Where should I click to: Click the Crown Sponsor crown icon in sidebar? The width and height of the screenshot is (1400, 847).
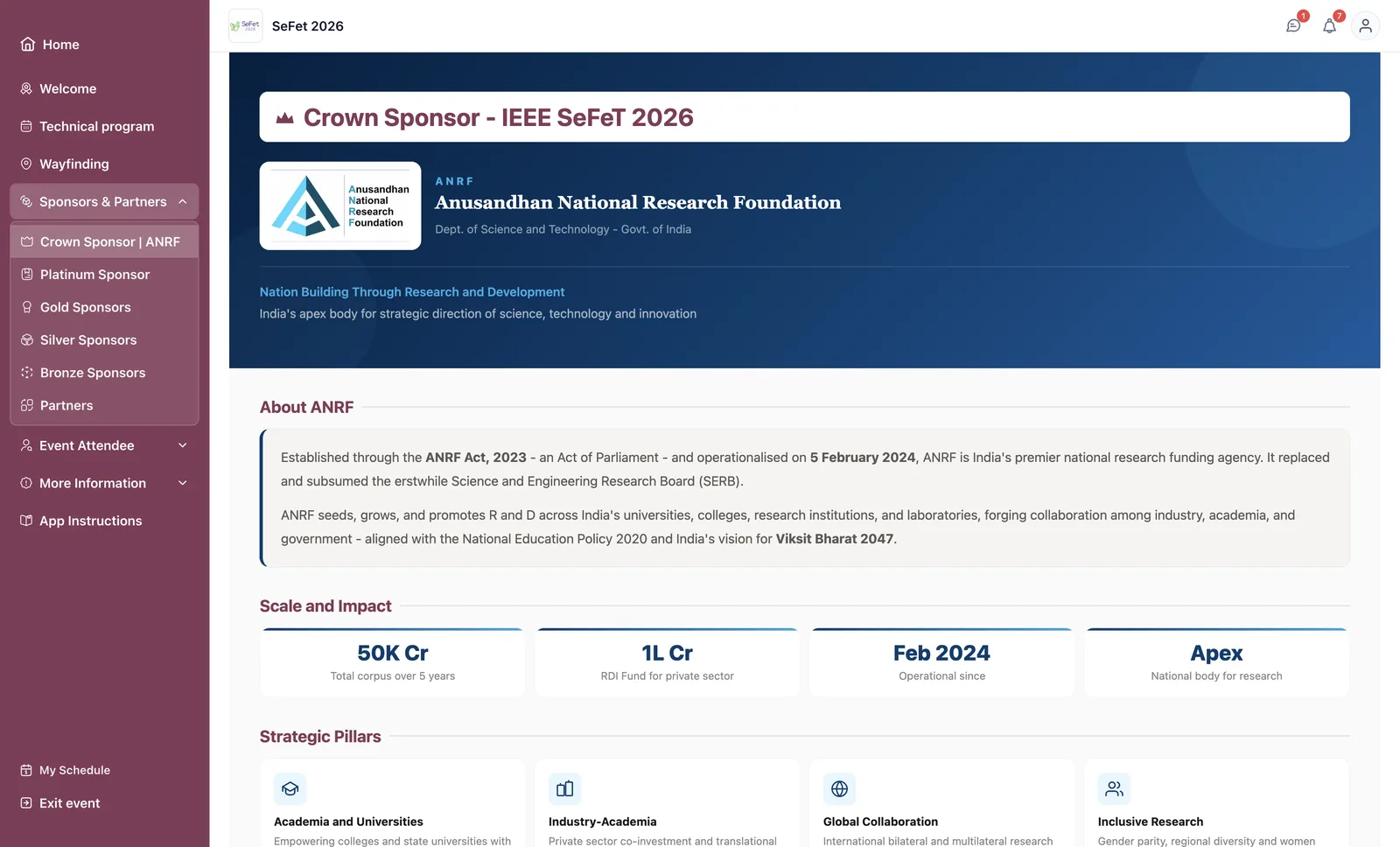pos(27,242)
